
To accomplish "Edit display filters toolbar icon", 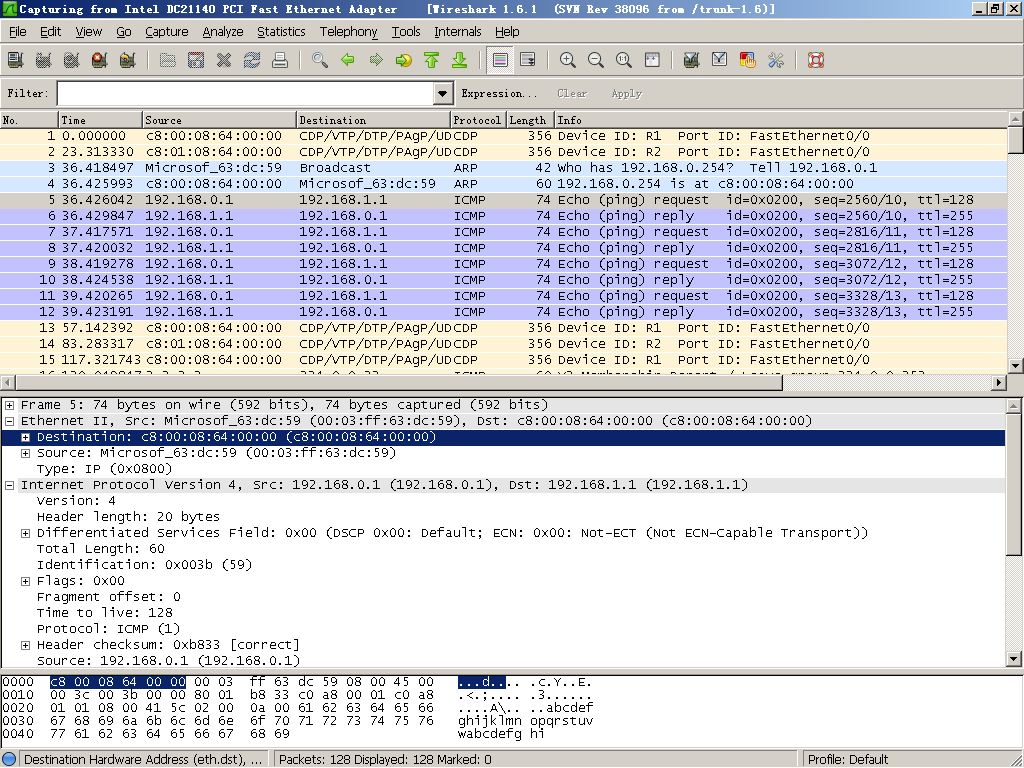I will point(720,60).
